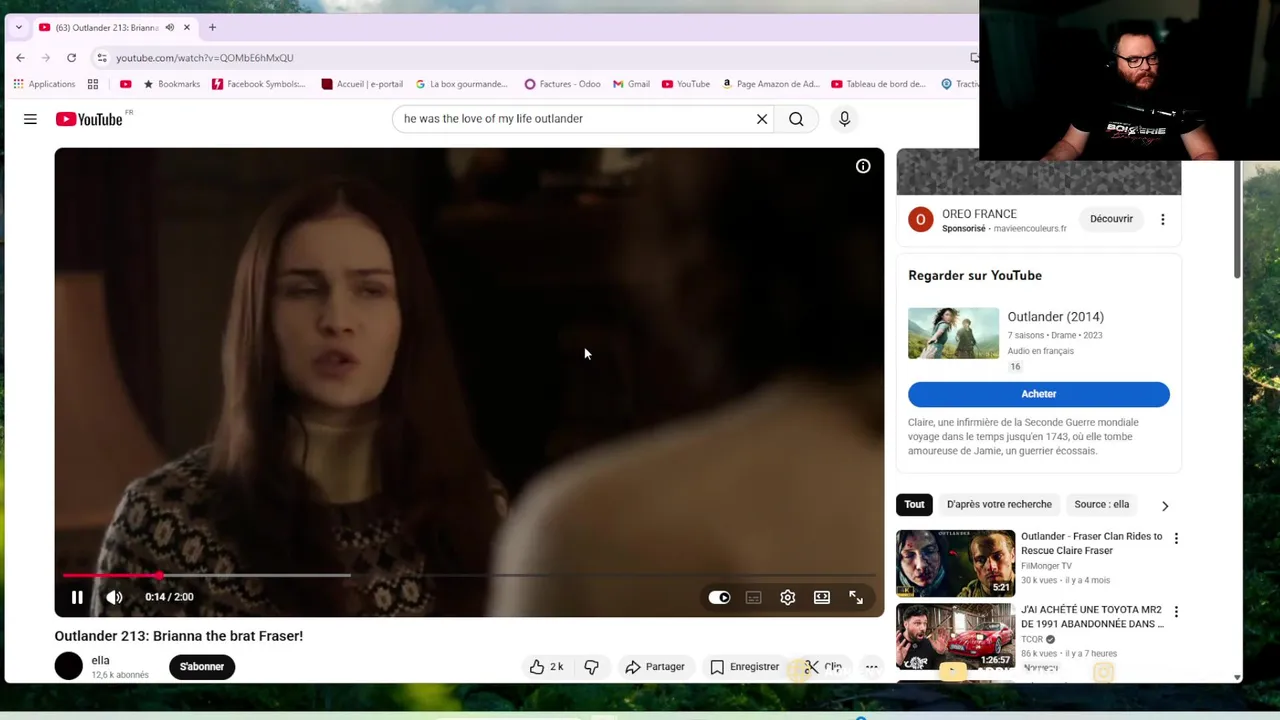This screenshot has width=1280, height=720.
Task: Enter fullscreen mode
Action: [856, 597]
